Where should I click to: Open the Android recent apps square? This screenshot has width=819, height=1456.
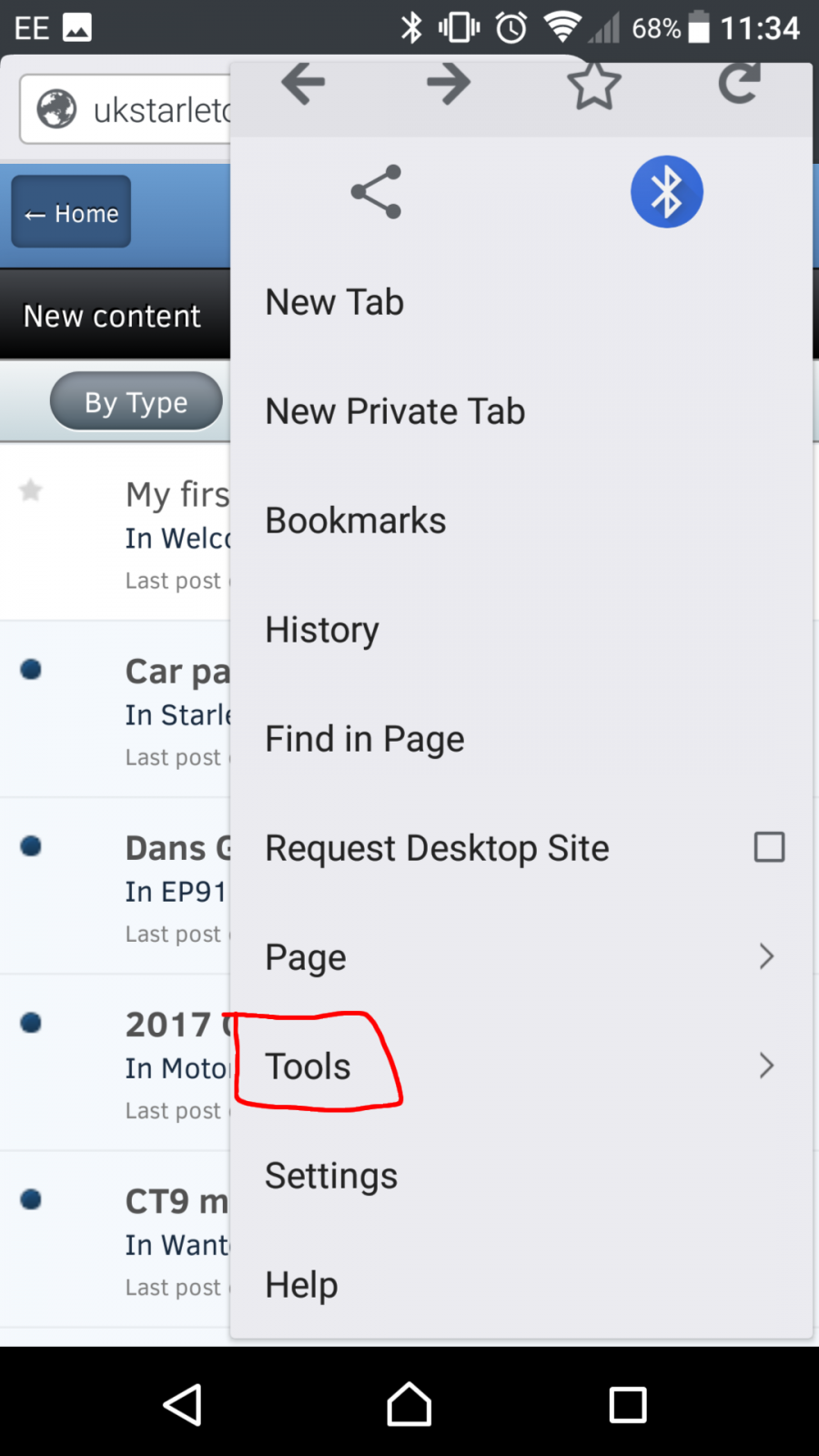click(628, 1404)
